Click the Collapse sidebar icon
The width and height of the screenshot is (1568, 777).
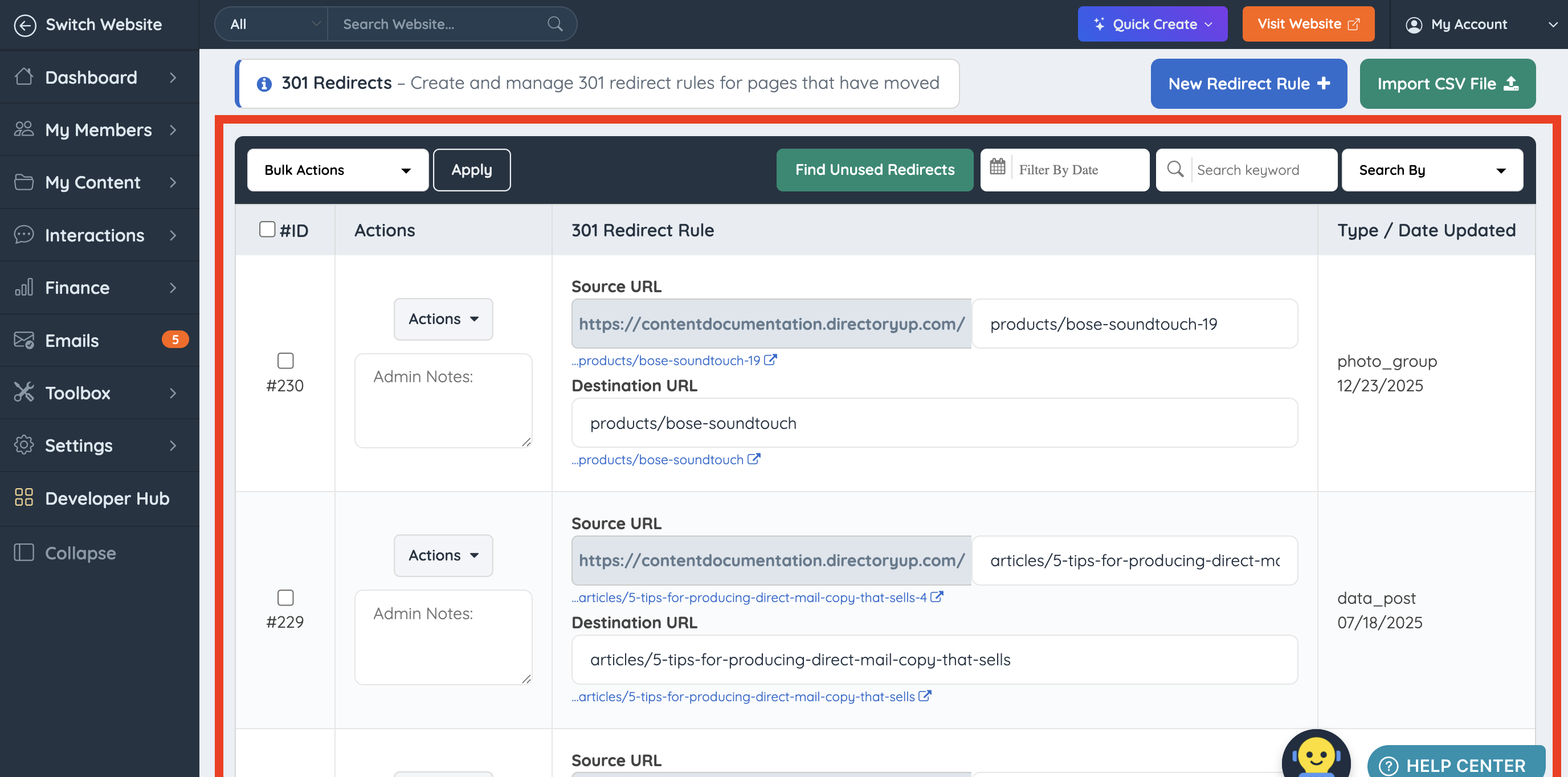pyautogui.click(x=24, y=553)
